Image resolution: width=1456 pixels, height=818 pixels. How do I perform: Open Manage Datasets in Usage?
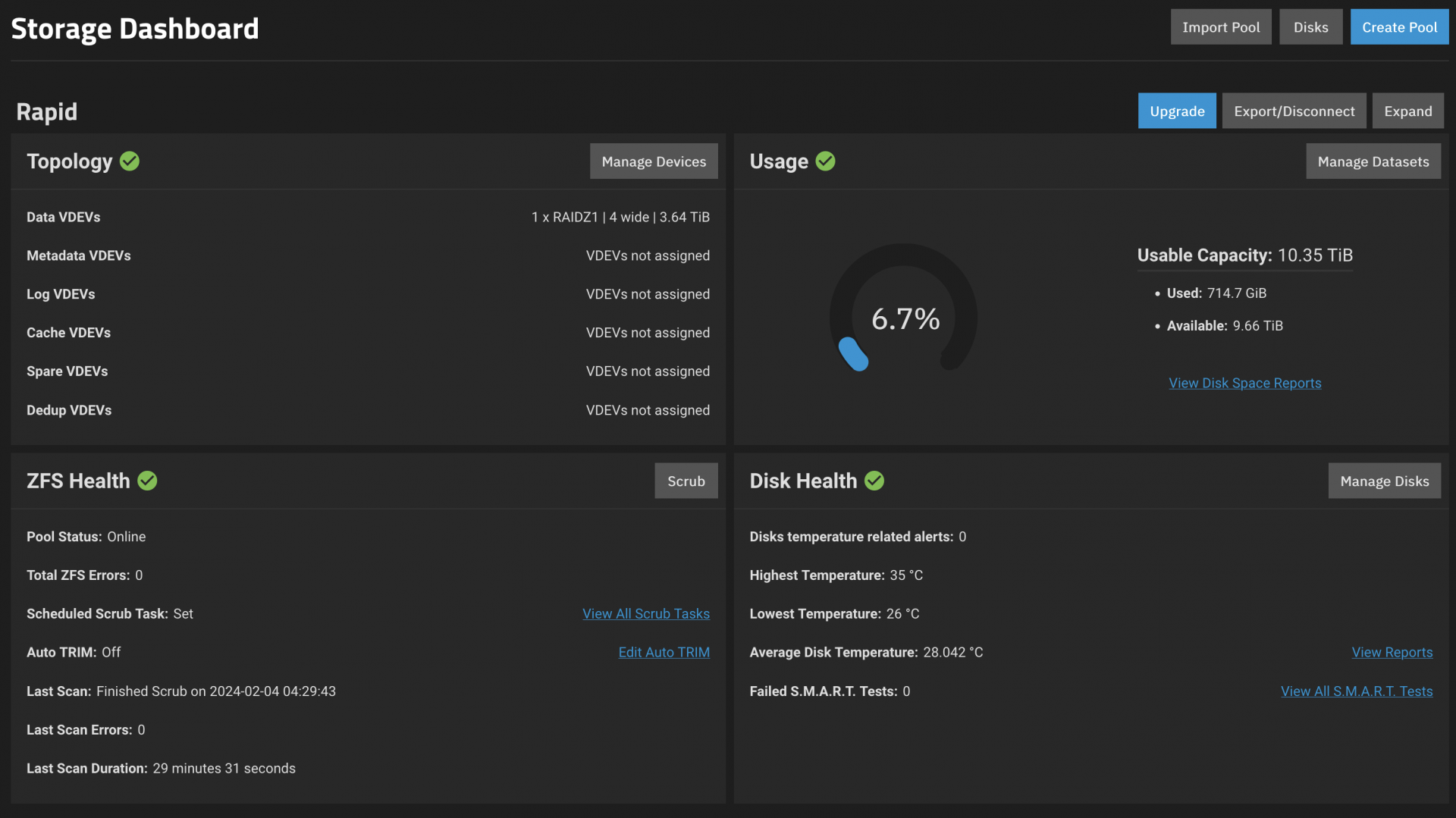pos(1373,161)
